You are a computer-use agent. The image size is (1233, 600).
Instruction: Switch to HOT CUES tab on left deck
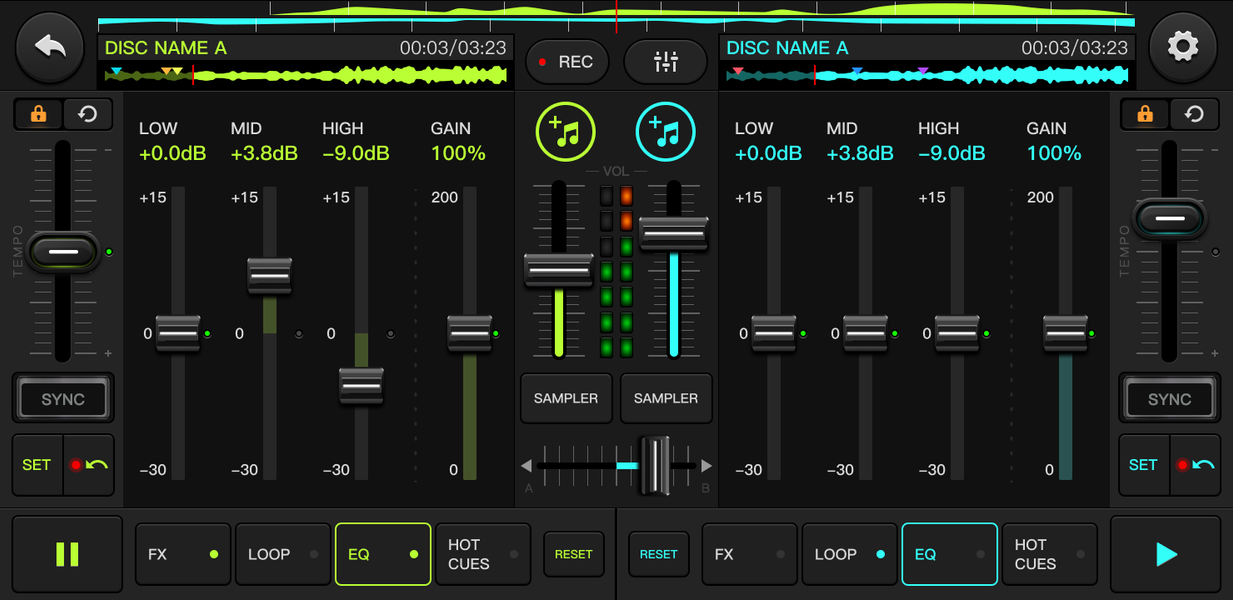pyautogui.click(x=482, y=554)
